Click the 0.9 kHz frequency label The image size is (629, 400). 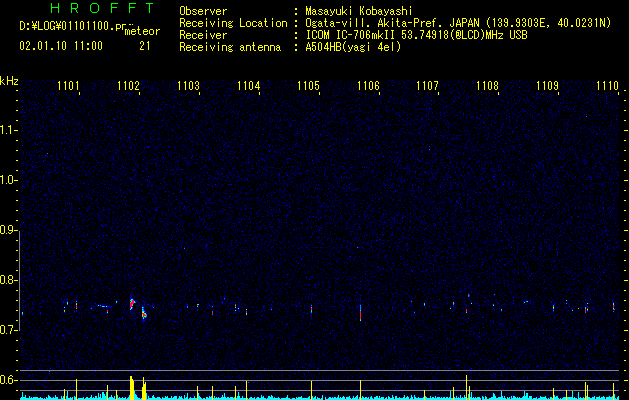(x=9, y=231)
